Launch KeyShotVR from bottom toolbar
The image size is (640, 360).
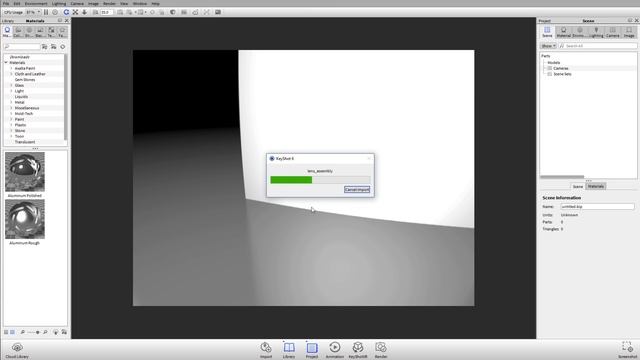358,350
